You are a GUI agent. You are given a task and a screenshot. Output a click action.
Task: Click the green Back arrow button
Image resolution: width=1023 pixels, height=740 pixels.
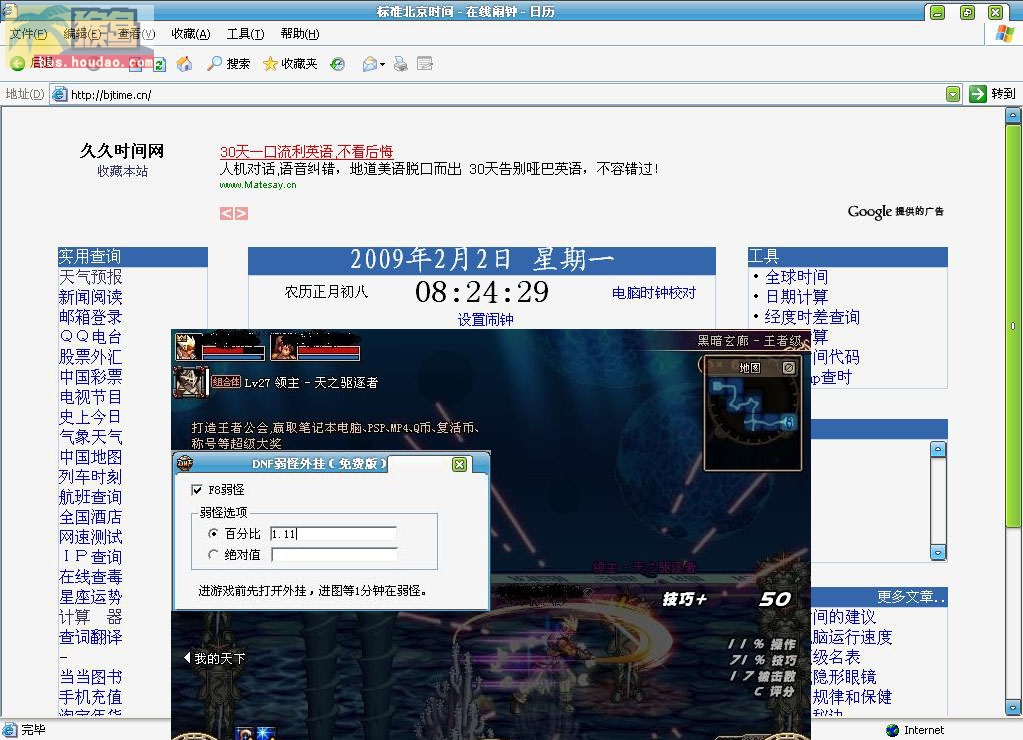click(x=18, y=63)
